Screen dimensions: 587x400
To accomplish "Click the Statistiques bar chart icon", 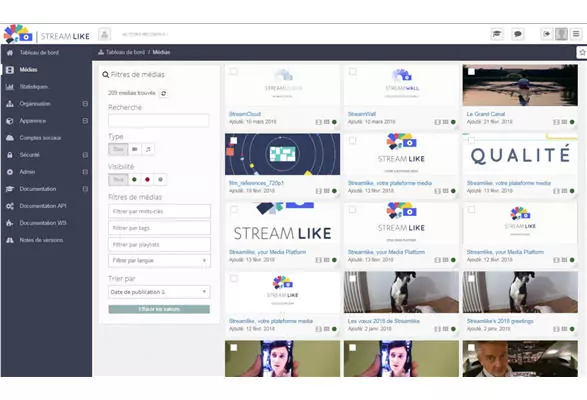I will [x=10, y=87].
